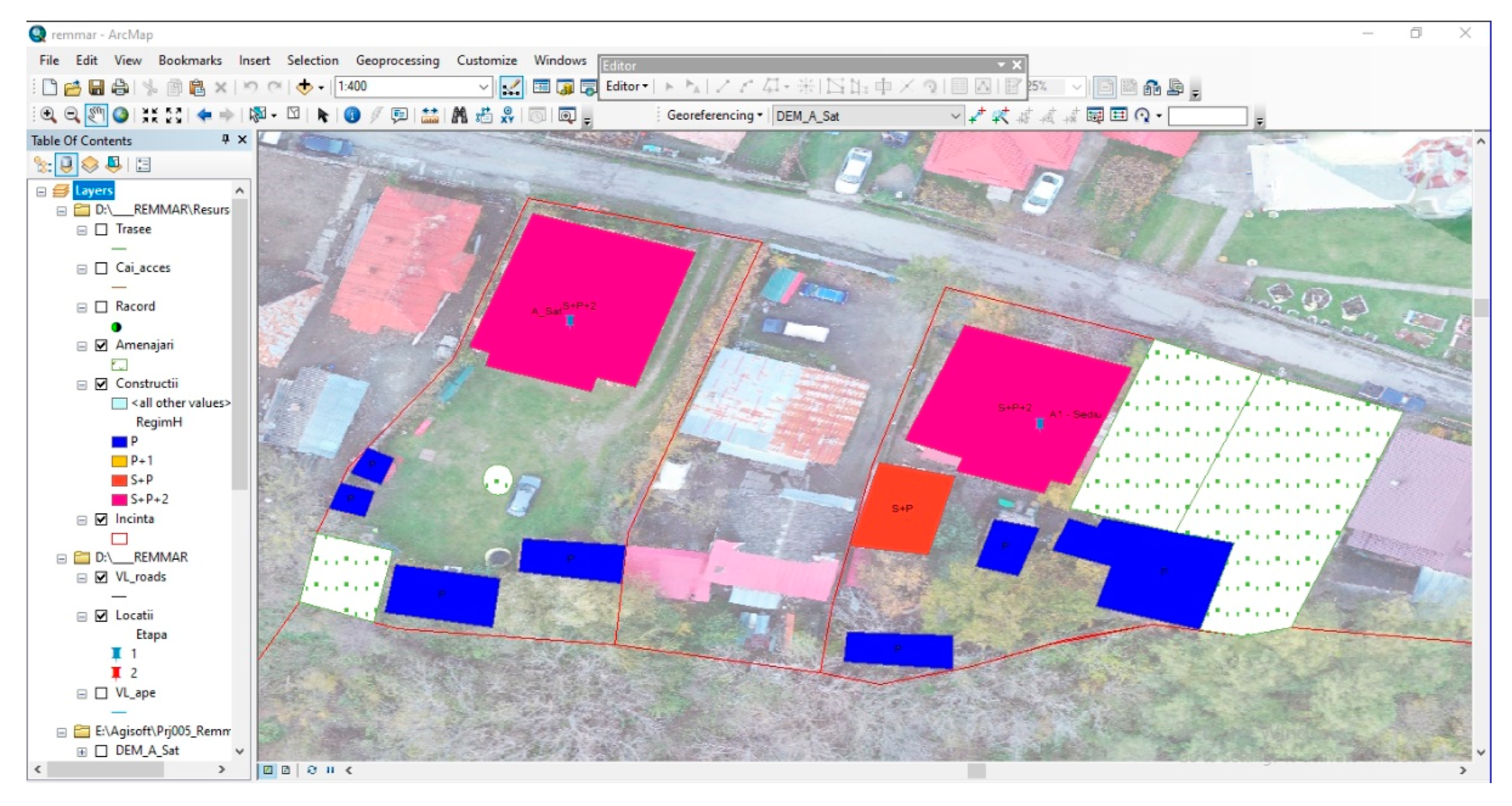Click the Add Data button icon
The image size is (1512, 806).
pos(304,87)
